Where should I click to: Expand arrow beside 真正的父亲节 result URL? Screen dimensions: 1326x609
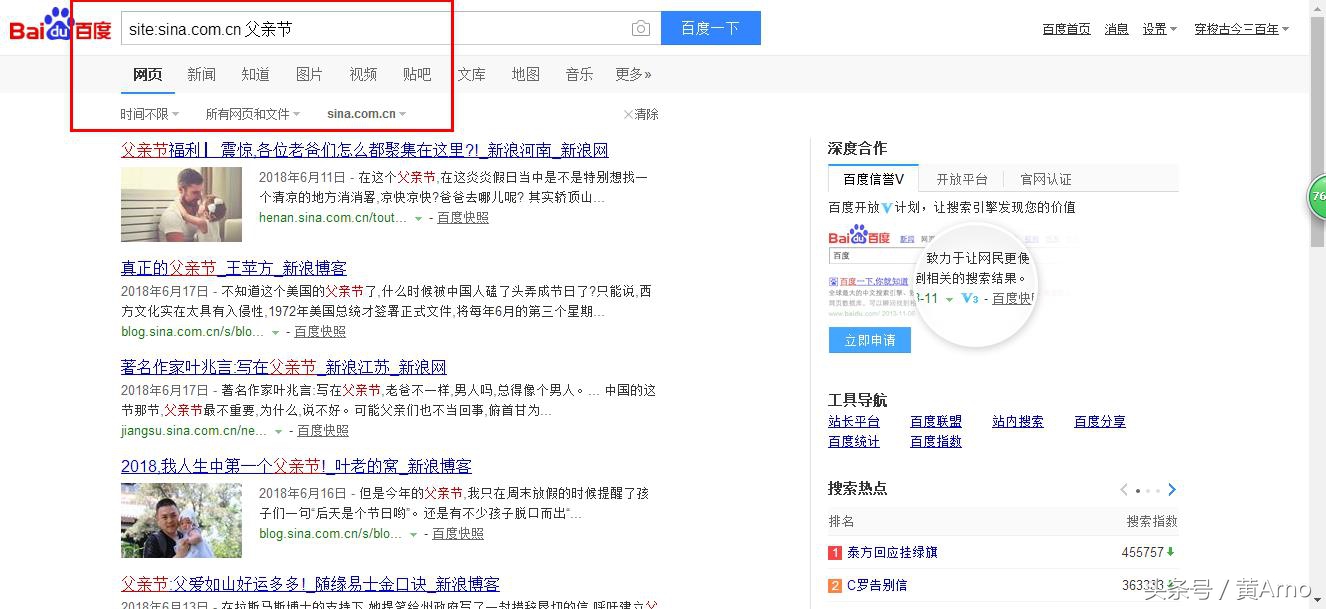pyautogui.click(x=275, y=332)
